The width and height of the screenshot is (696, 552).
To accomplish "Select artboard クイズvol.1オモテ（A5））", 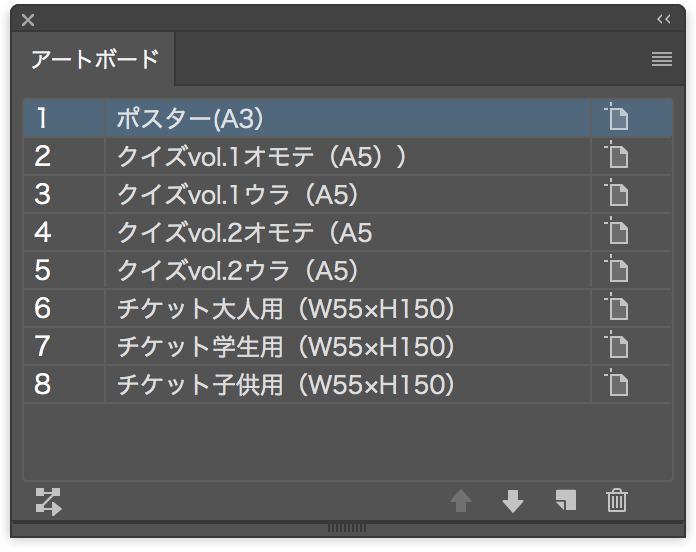I will (348, 156).
